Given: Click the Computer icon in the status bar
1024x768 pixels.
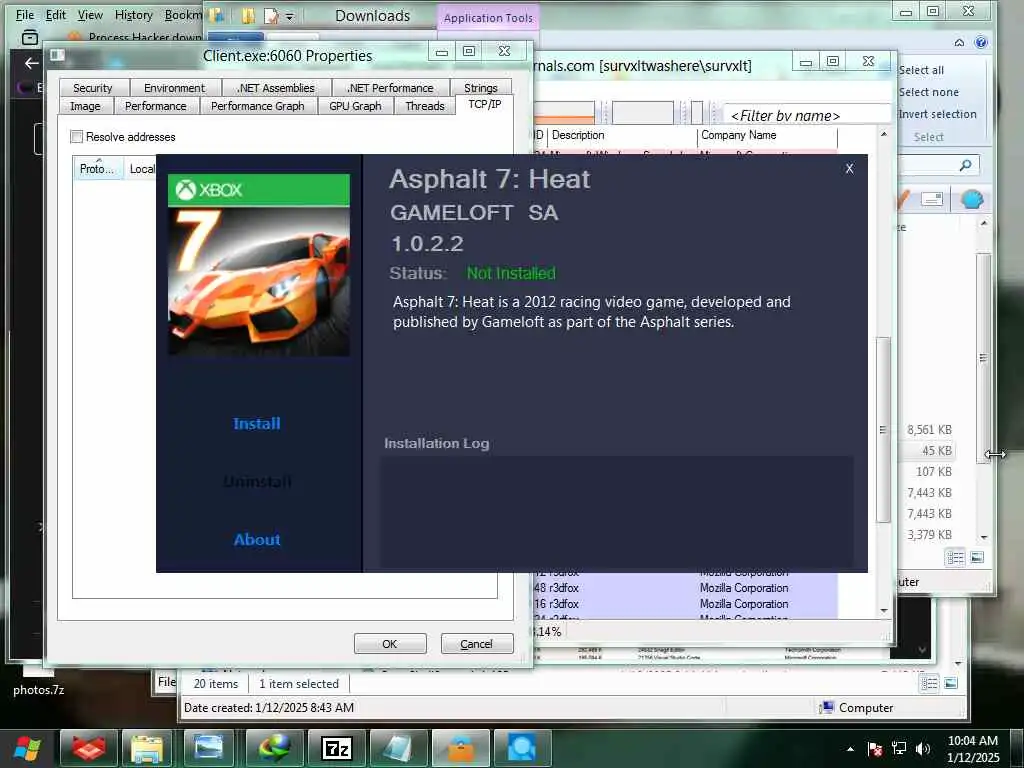Looking at the screenshot, I should [827, 707].
